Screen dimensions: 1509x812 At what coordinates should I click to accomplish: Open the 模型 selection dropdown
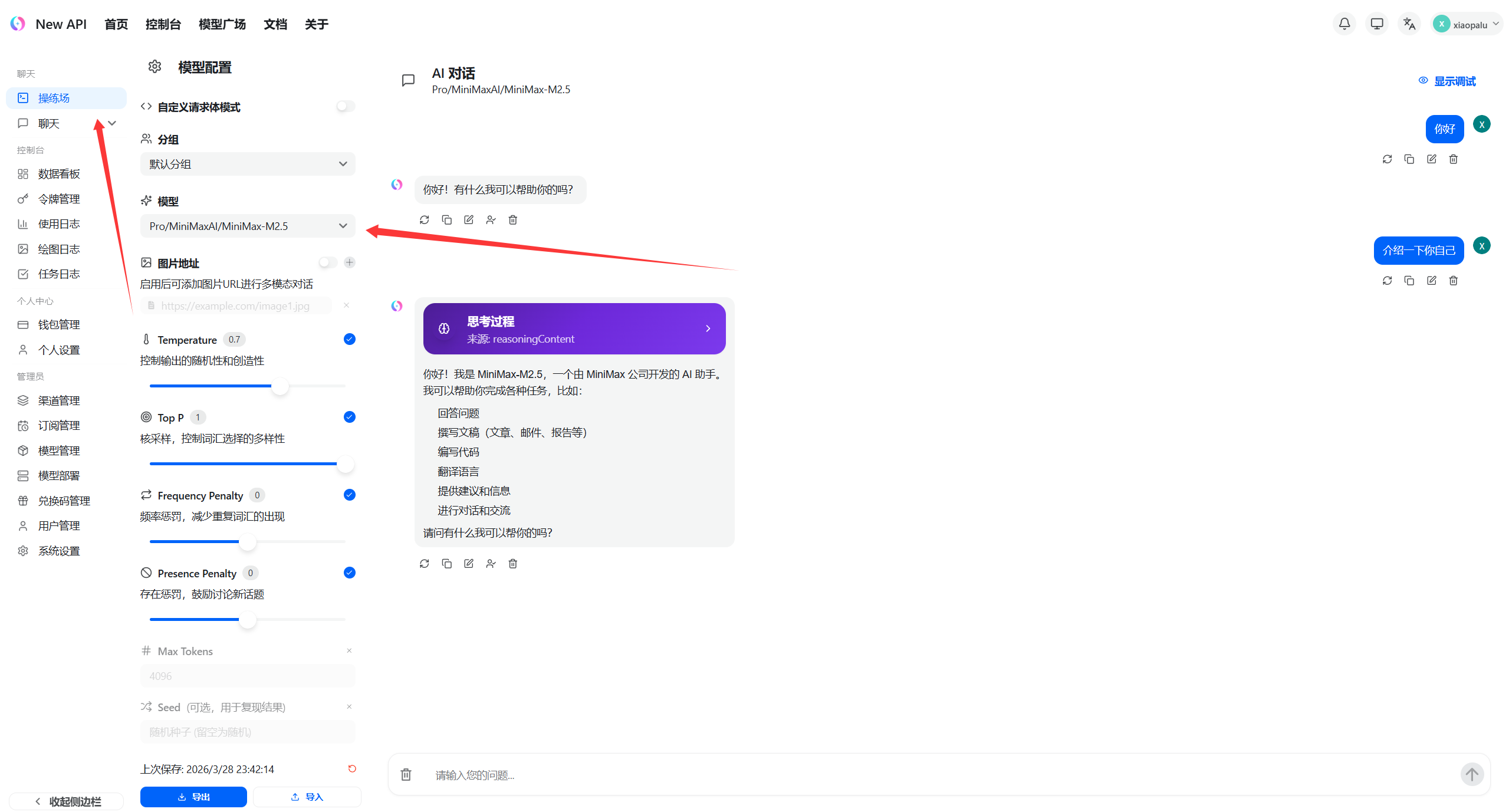248,226
